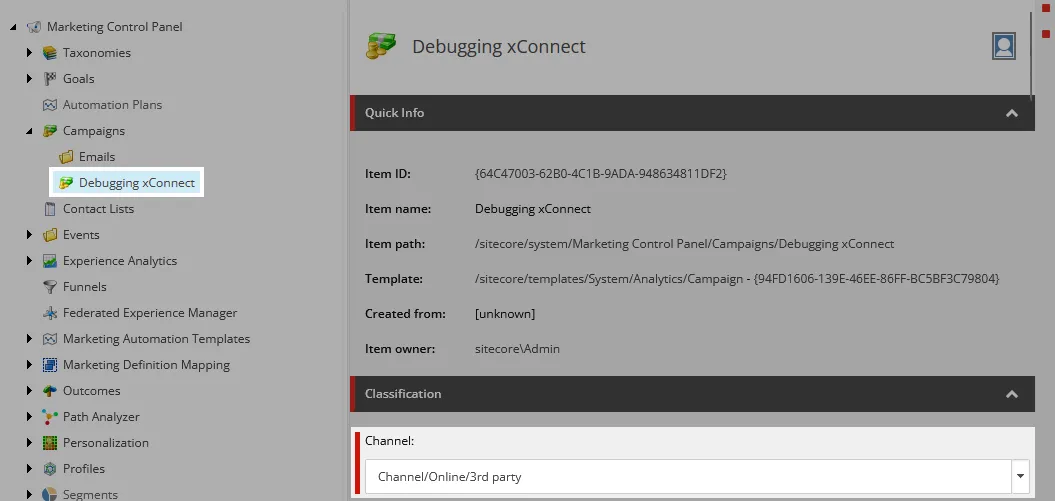1055x501 pixels.
Task: Click the Marketing Automation Templates icon
Action: (50, 339)
